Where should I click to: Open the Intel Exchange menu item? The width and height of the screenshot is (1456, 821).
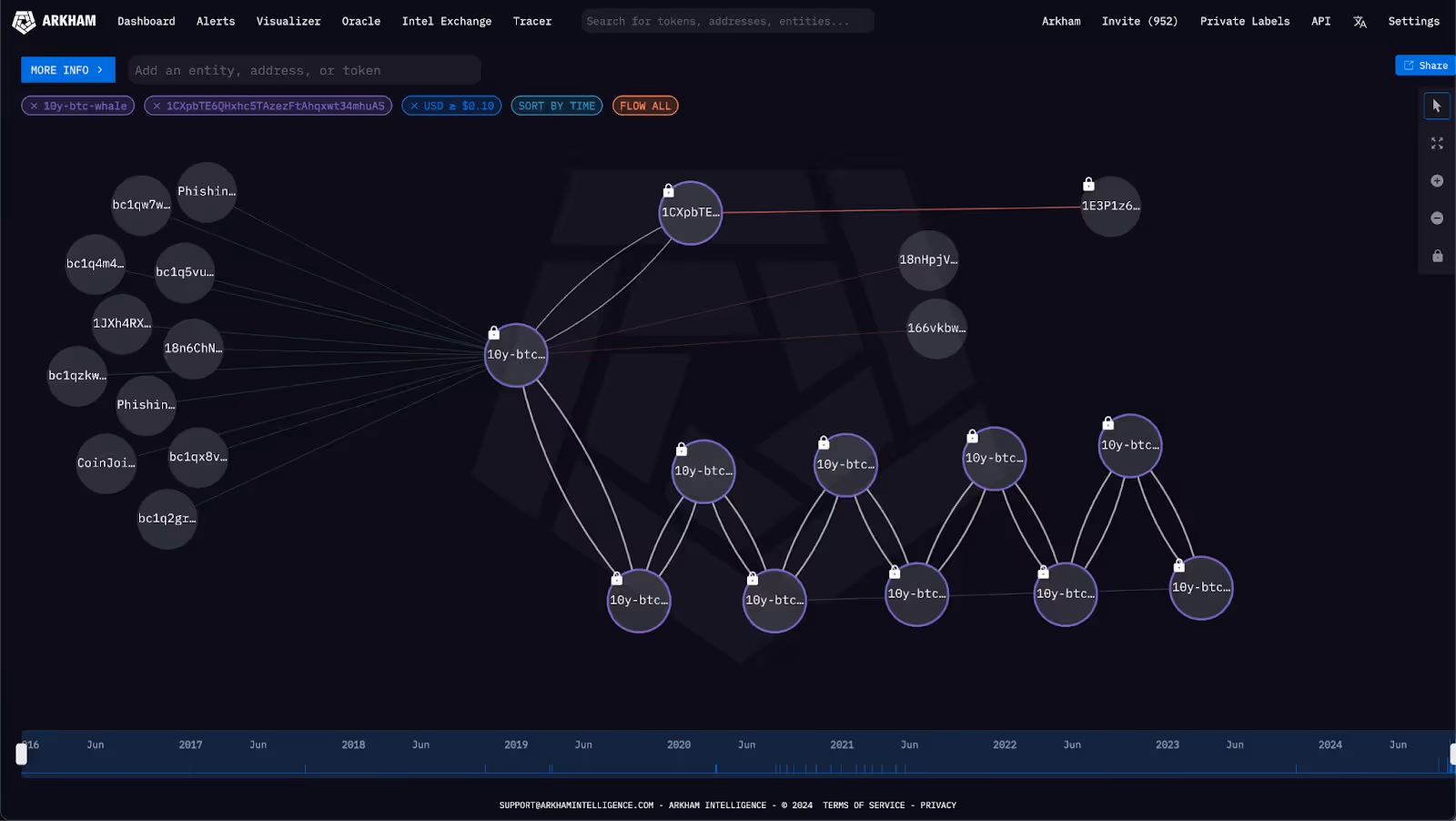[446, 21]
